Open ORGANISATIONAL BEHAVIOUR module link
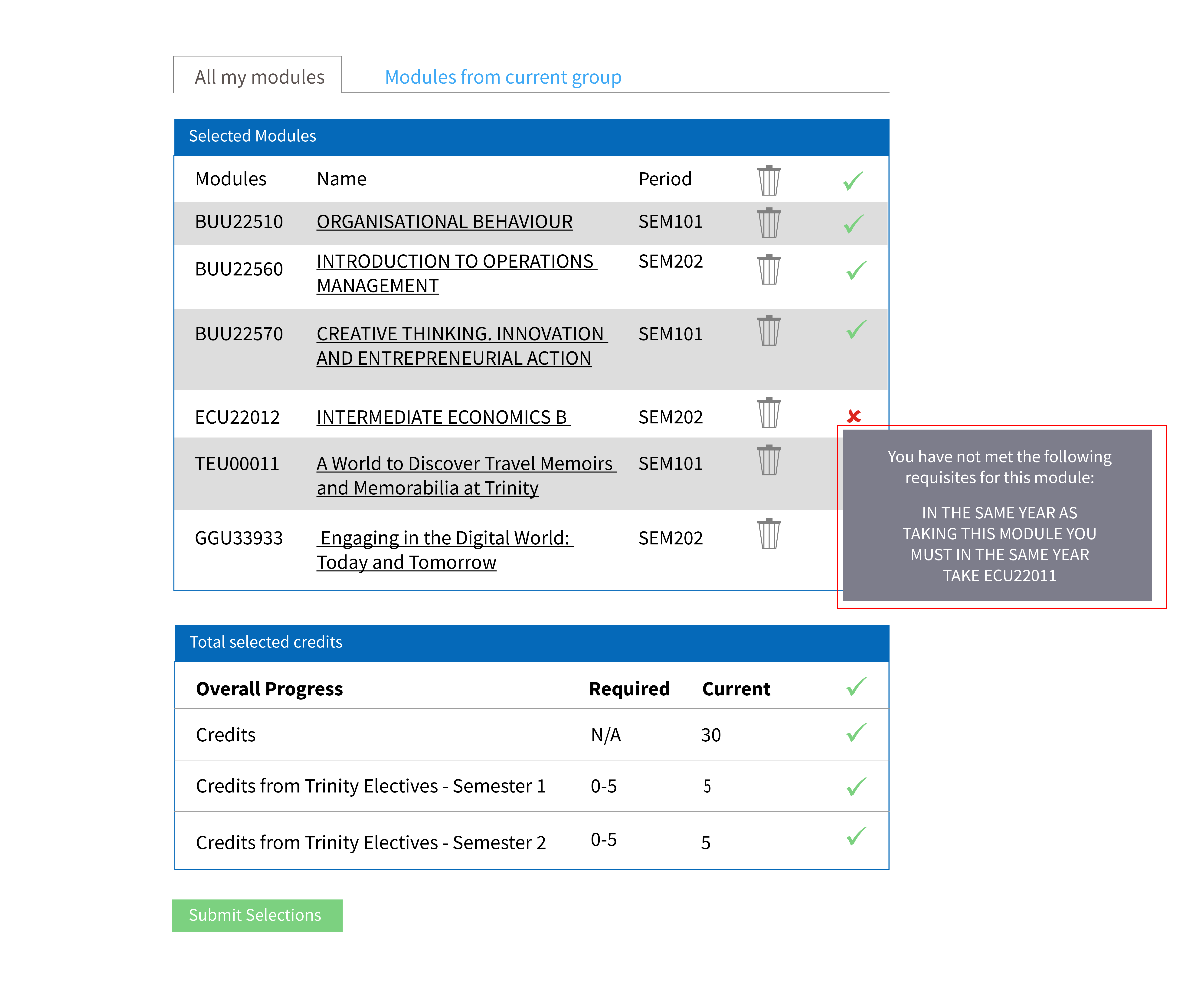Screen dimensions: 1204x992 445,222
